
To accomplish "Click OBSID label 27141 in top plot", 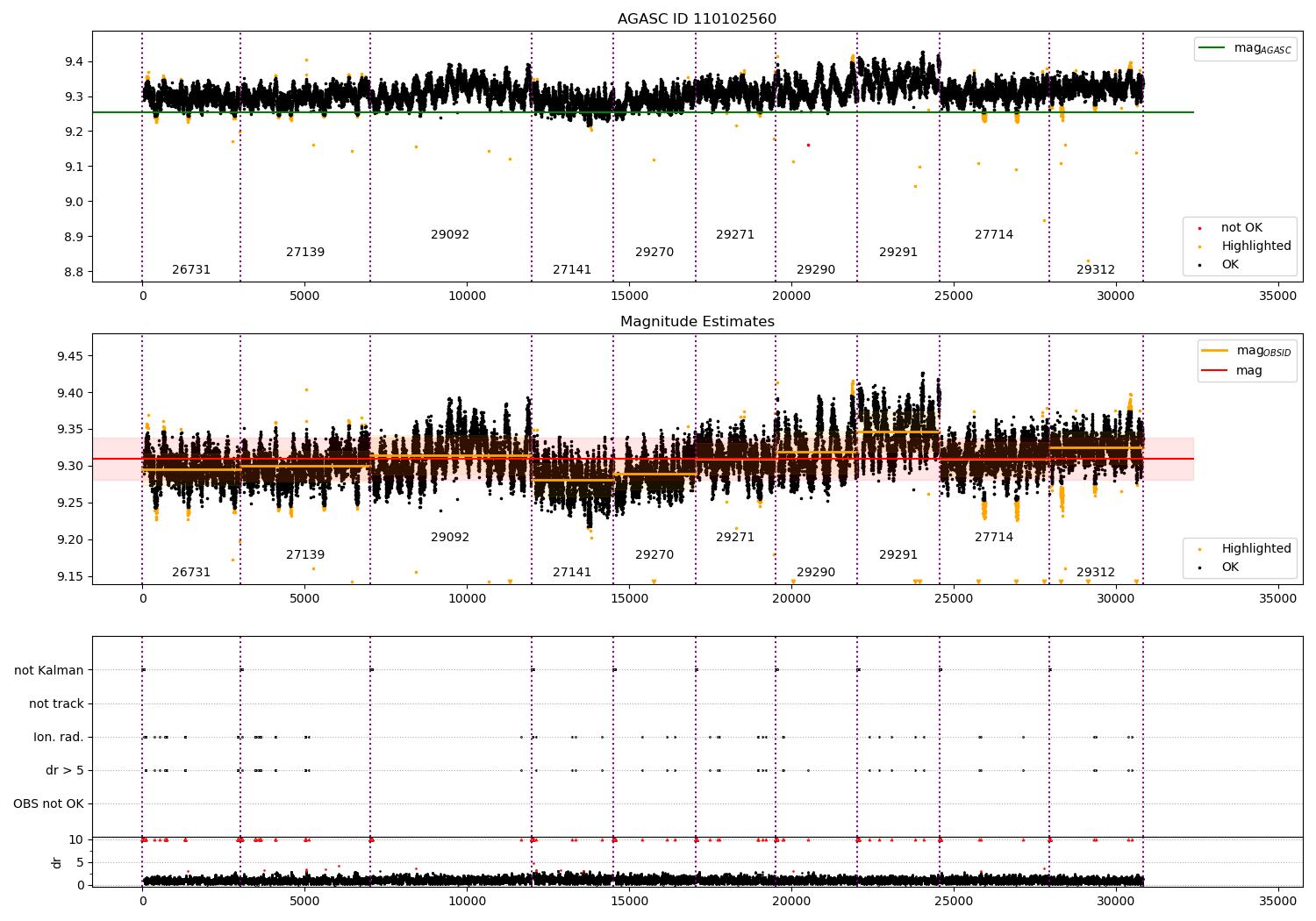I will 572,270.
